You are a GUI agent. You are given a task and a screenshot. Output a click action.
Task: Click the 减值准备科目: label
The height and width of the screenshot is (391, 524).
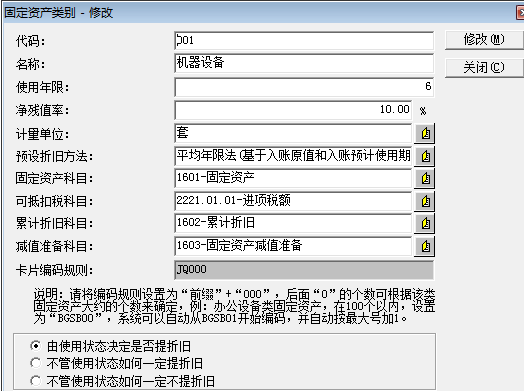pos(54,247)
